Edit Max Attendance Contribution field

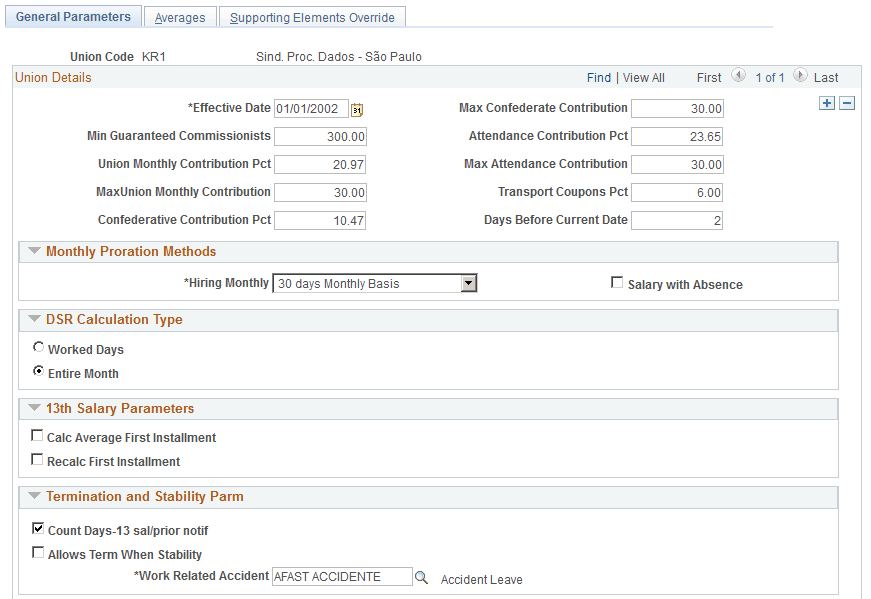tap(678, 164)
